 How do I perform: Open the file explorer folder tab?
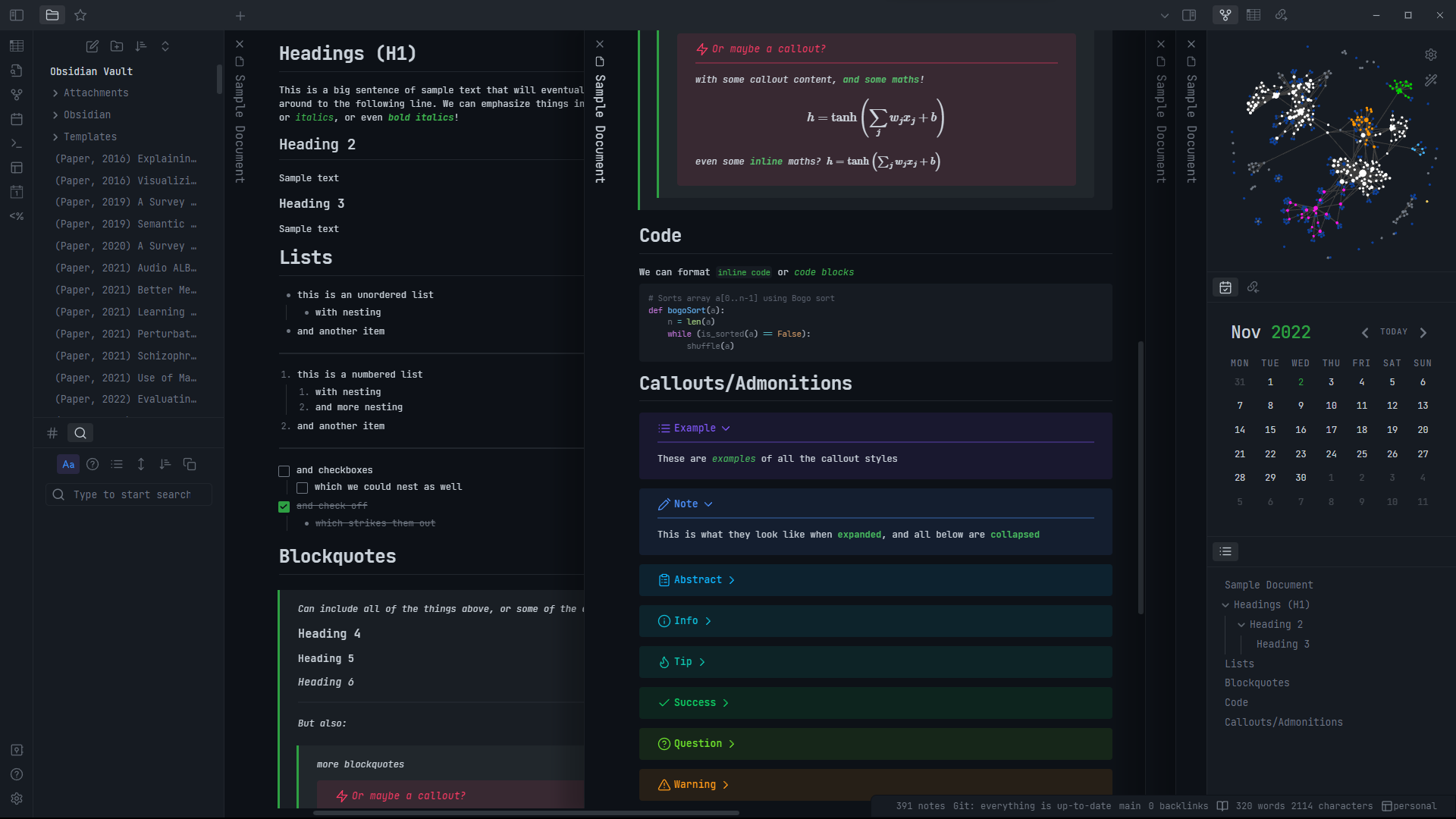52,15
